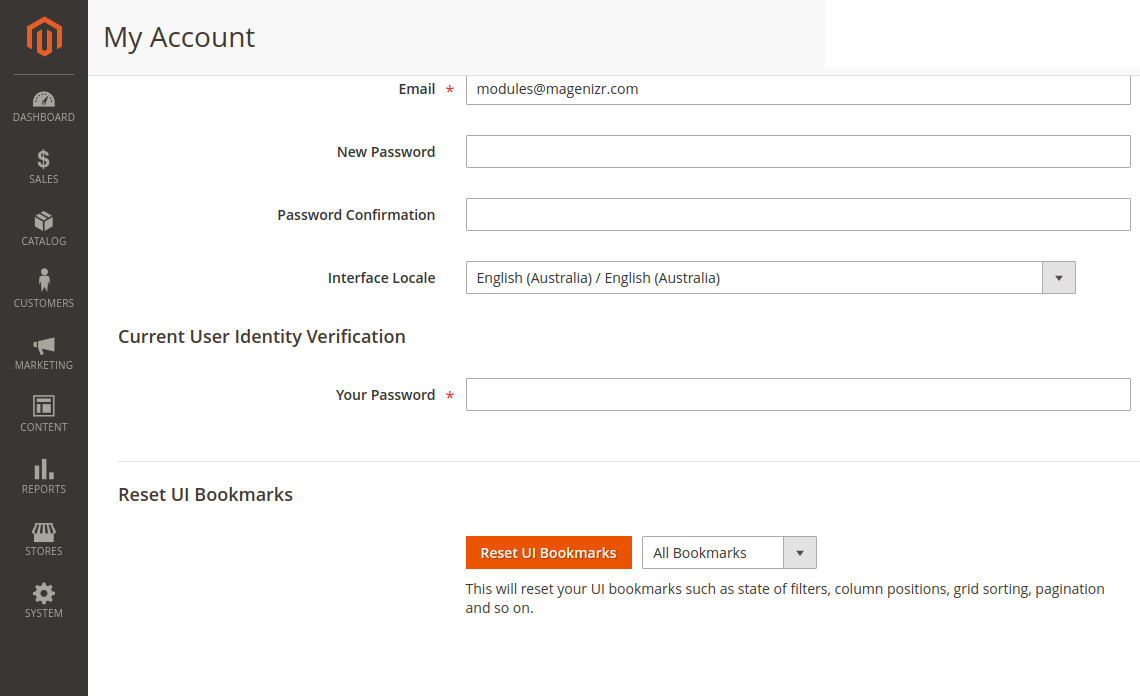Open the Dashboard sidebar icon
Viewport: 1140px width, 696px height.
coord(44,99)
